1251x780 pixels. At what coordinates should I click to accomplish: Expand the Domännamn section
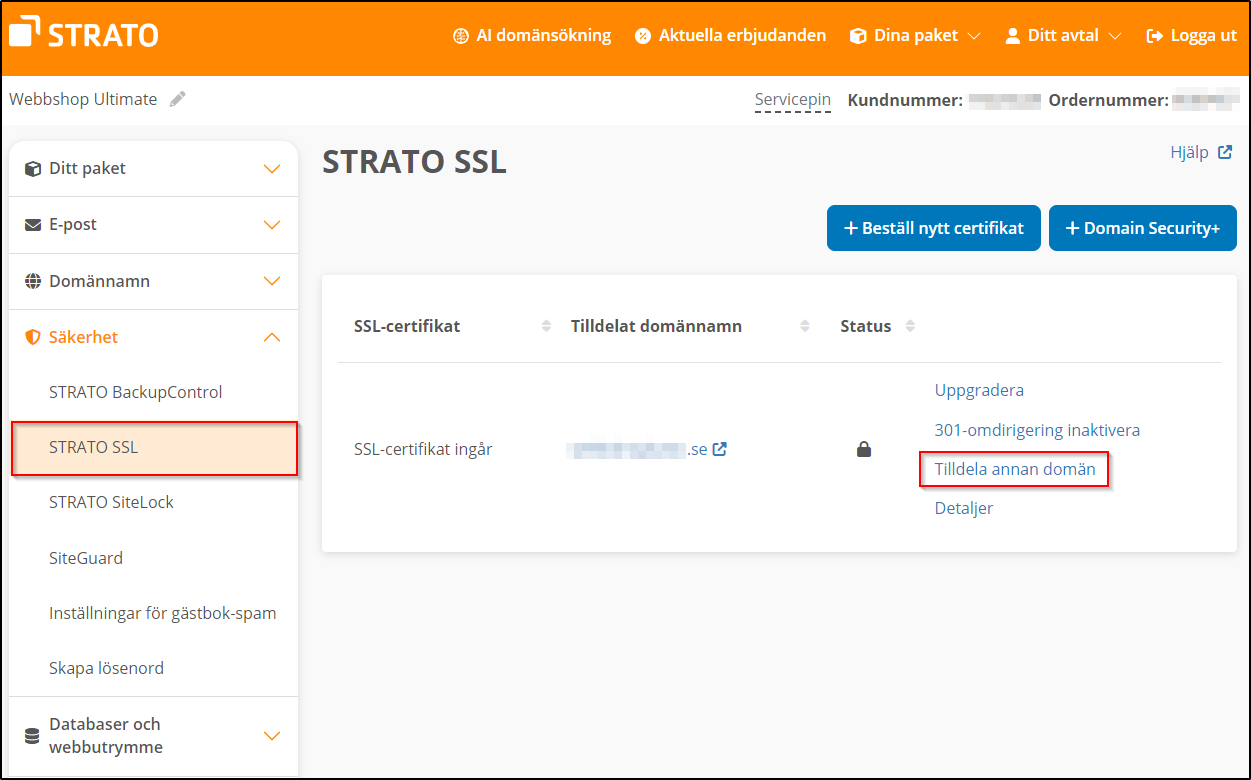[x=271, y=281]
